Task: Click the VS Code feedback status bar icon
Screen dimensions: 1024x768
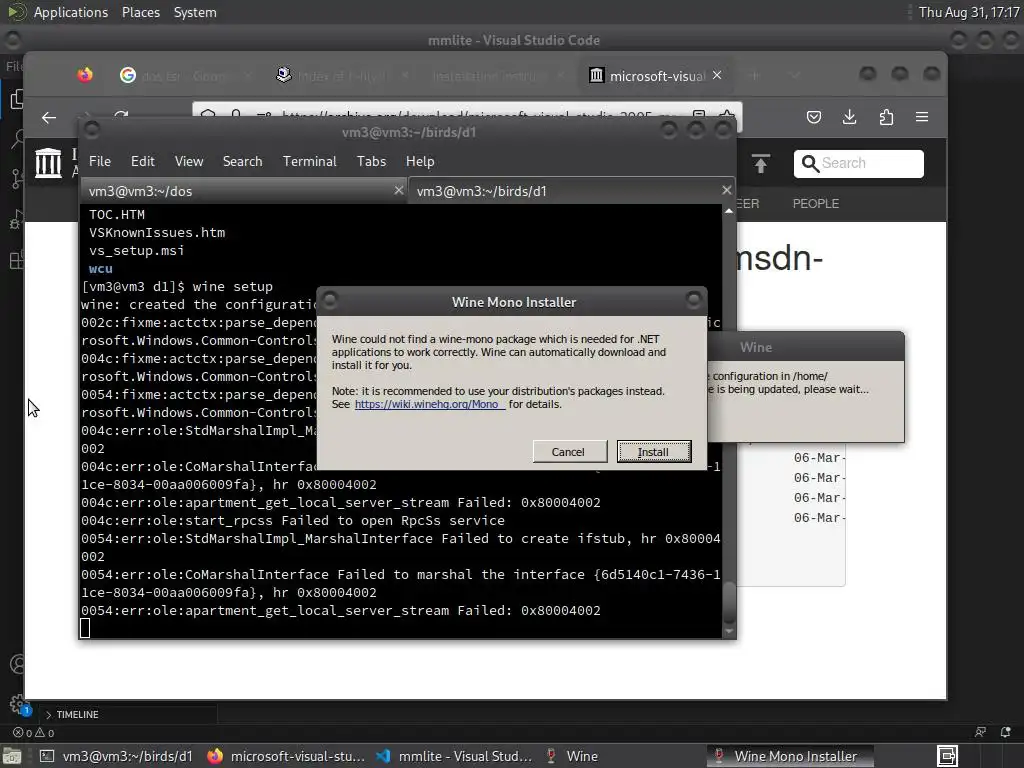Action: (x=980, y=733)
